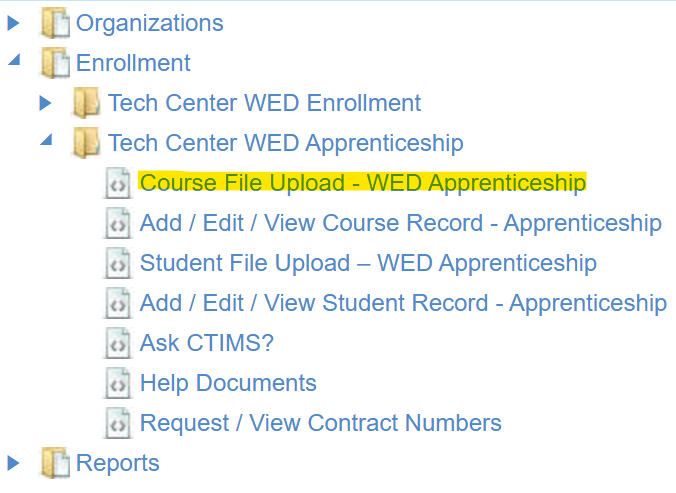Click the Tech Center WED Apprenticeship folder icon
This screenshot has height=493, width=676.
tap(86, 143)
